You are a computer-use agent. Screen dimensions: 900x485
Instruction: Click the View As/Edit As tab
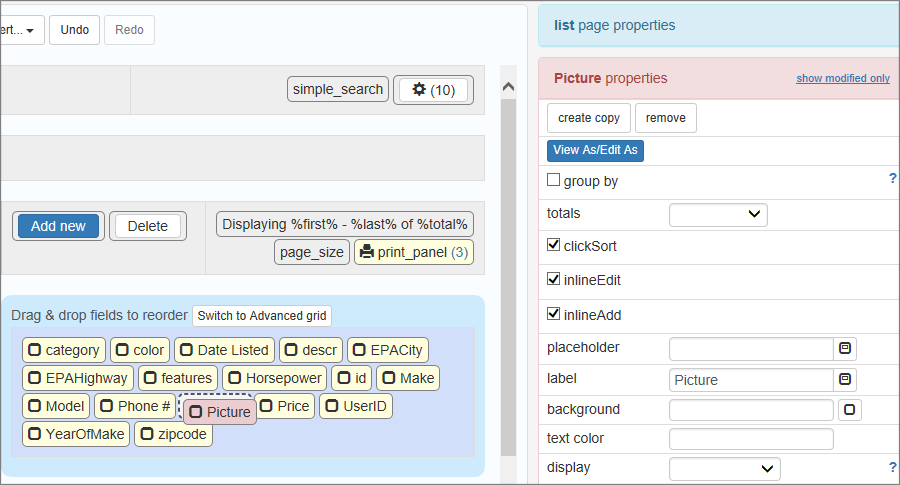(595, 150)
